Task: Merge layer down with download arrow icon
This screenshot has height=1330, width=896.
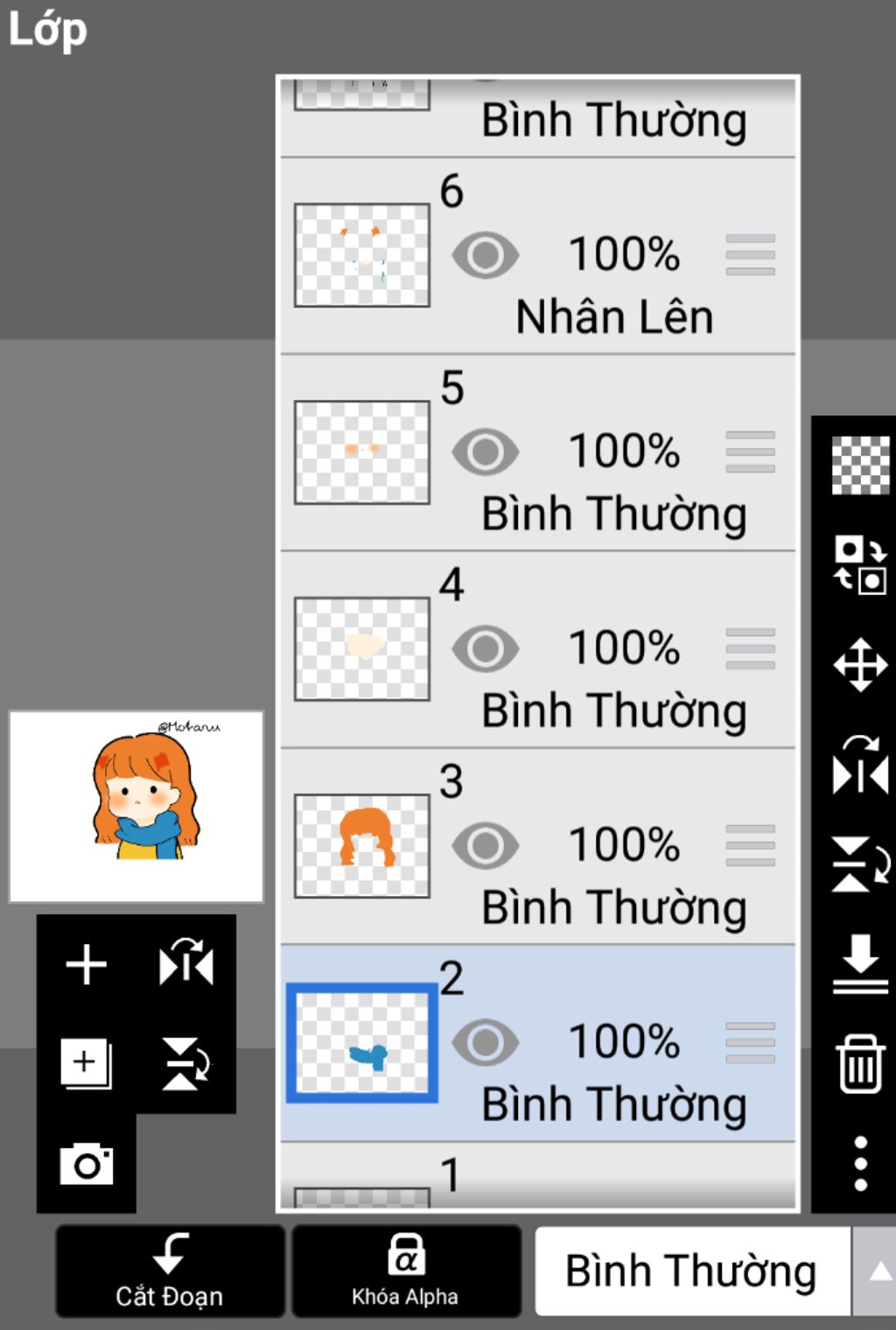Action: coord(860,963)
